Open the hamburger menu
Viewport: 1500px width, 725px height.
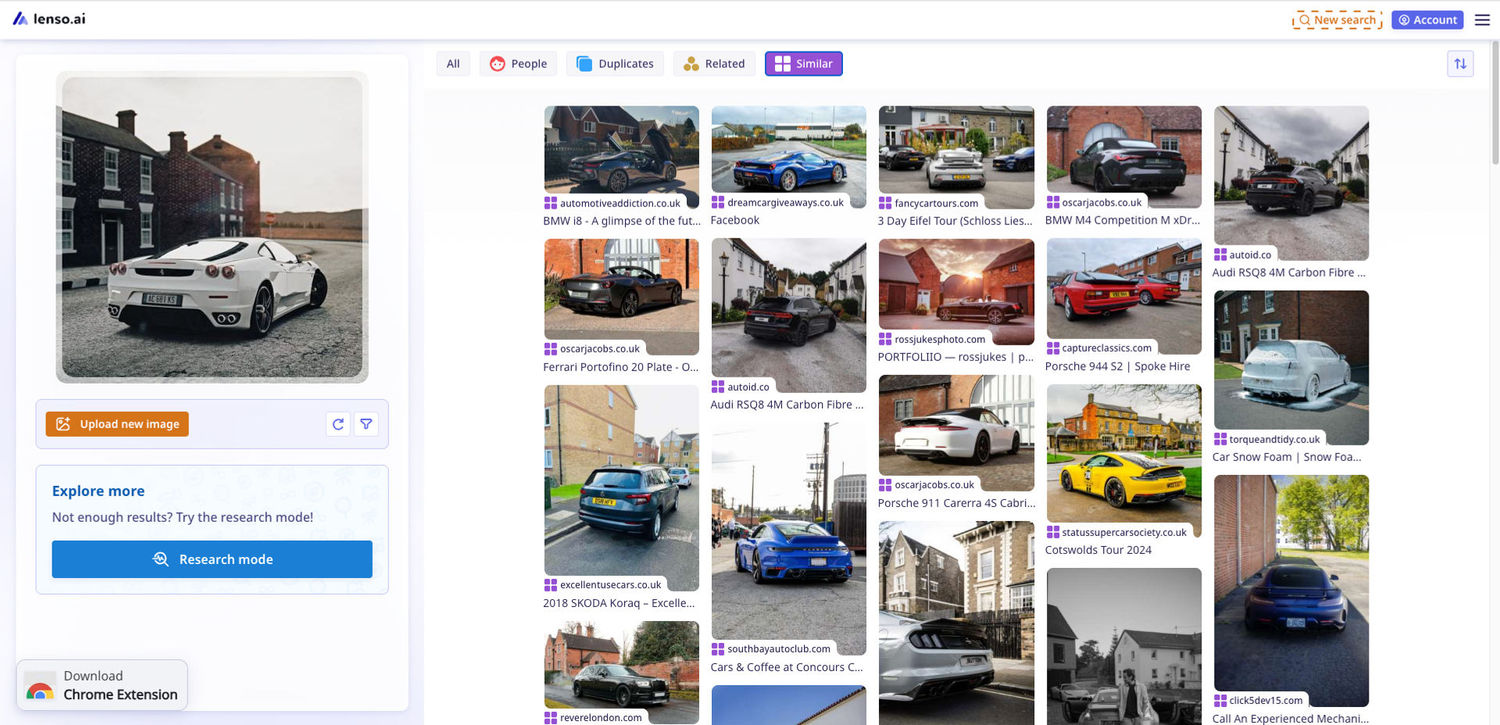point(1482,20)
